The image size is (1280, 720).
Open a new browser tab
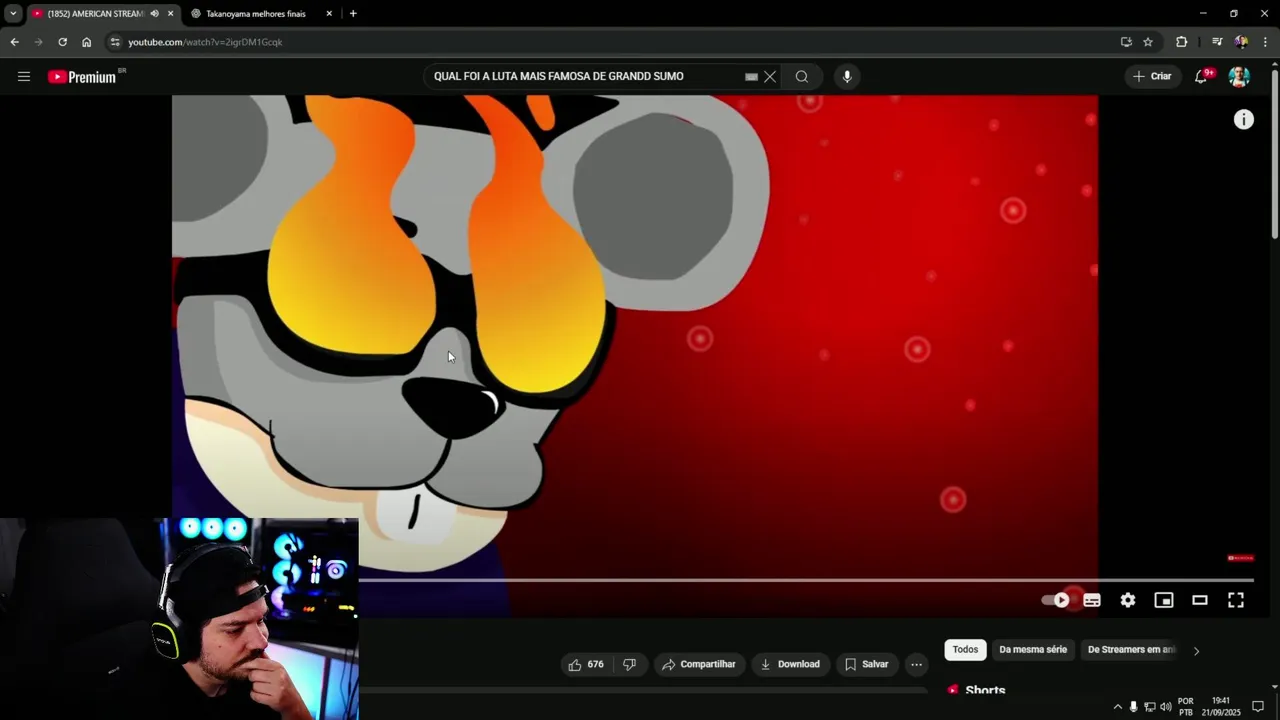(353, 14)
